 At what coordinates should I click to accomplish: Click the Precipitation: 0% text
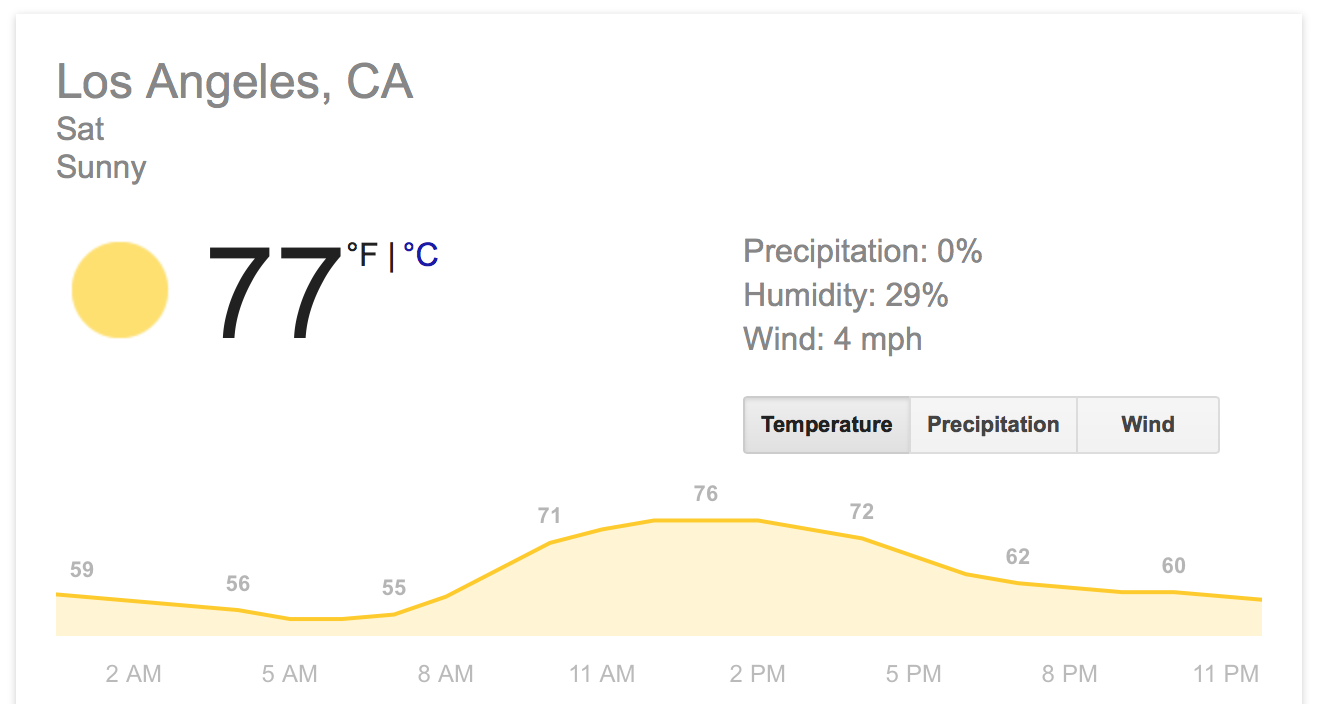click(862, 251)
